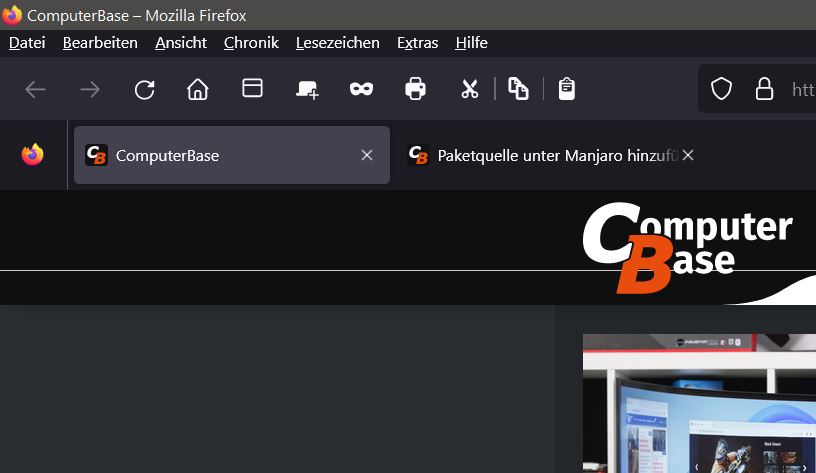Copy selection with the copy icon
The height and width of the screenshot is (473, 816).
pos(518,88)
